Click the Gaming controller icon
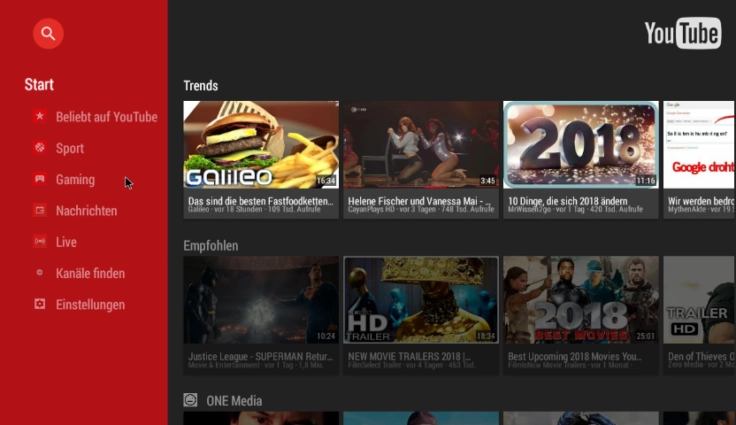 [40, 179]
